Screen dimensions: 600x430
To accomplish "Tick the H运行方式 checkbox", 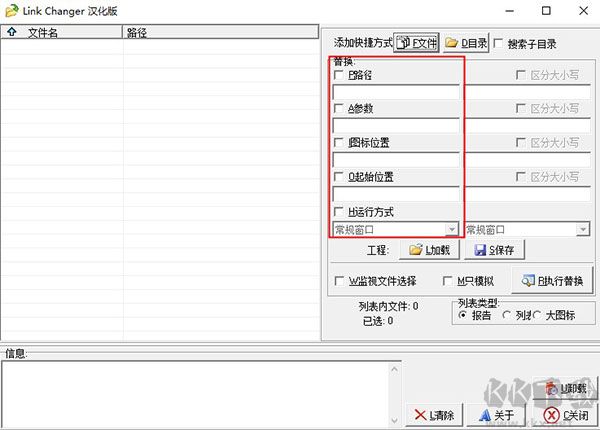I will 339,212.
